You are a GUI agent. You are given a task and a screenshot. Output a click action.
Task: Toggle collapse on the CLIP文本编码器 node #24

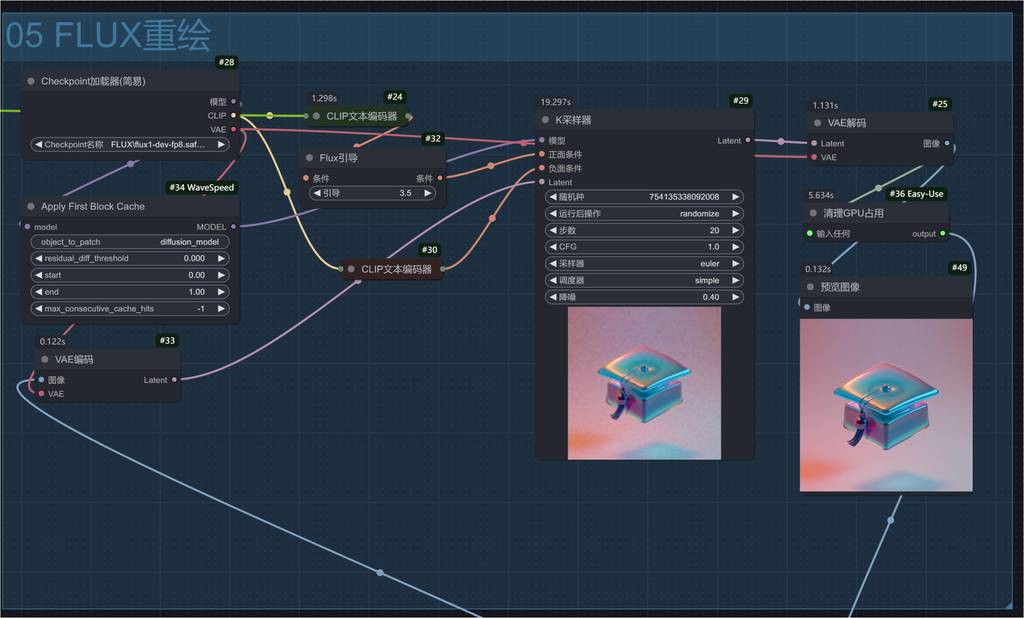click(x=317, y=116)
